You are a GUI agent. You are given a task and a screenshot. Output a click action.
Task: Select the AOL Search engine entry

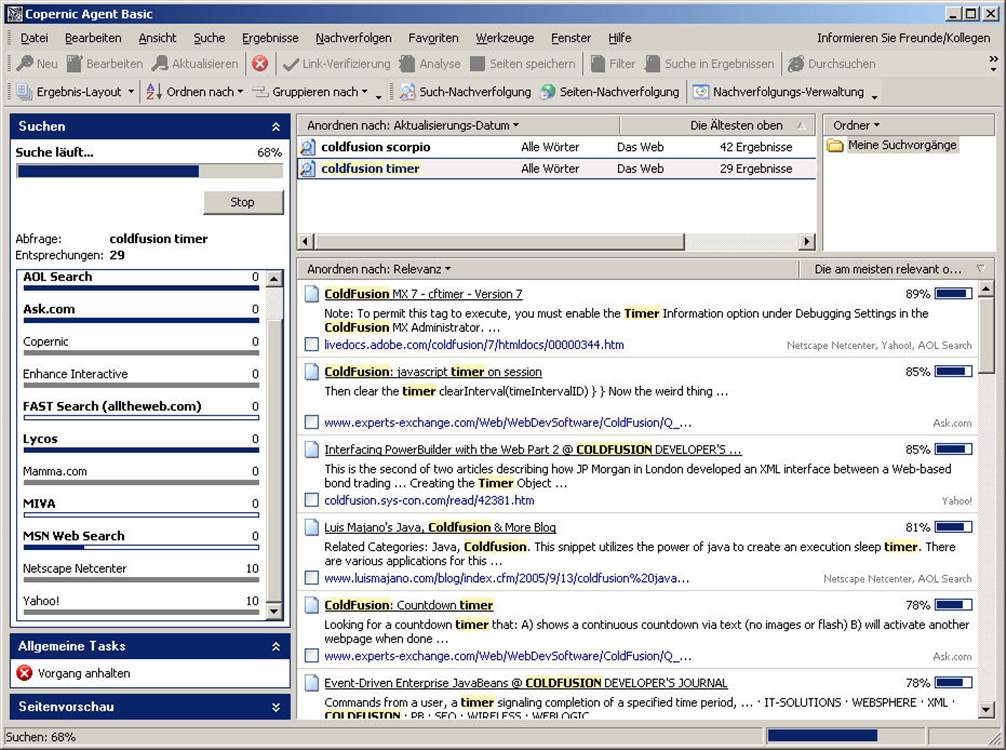pos(141,281)
